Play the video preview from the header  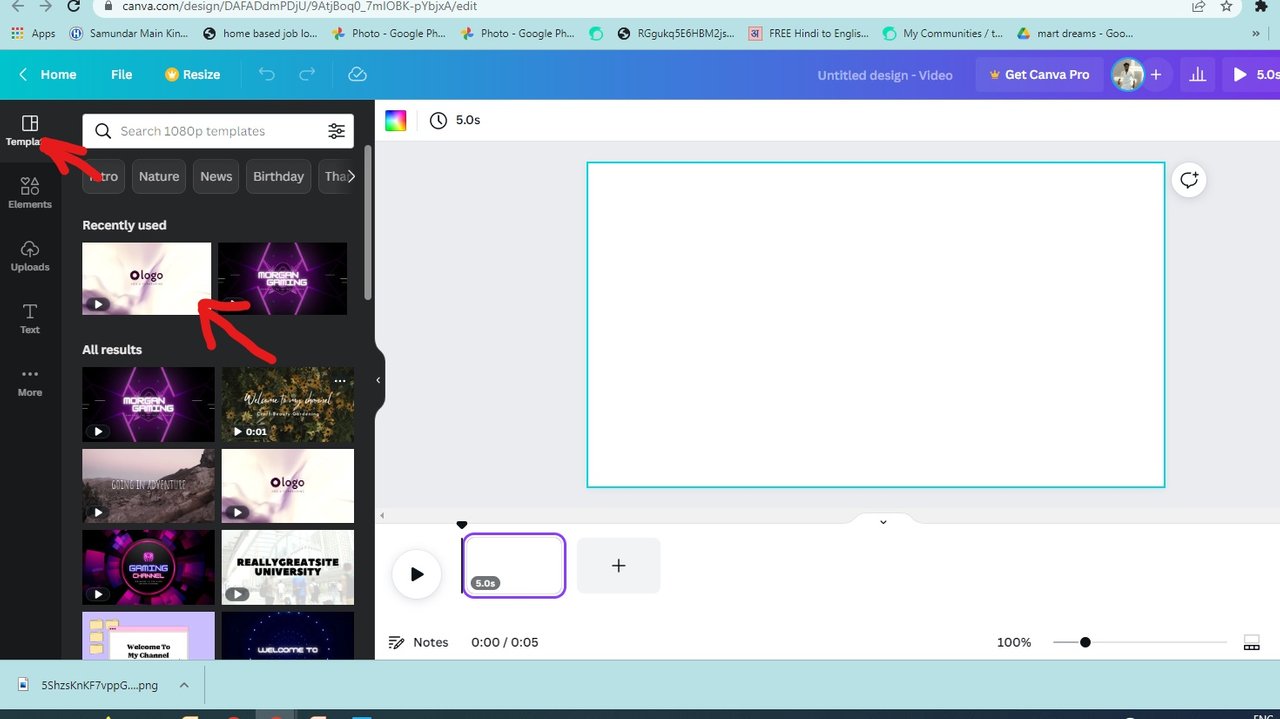(x=1253, y=75)
